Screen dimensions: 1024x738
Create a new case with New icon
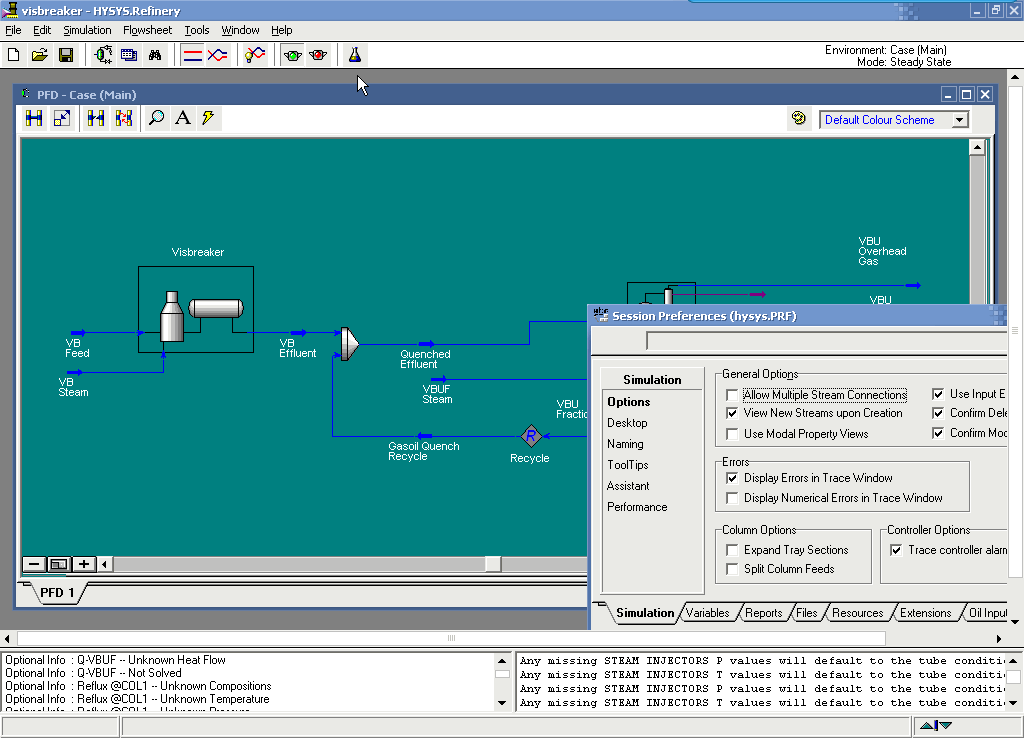[x=14, y=55]
